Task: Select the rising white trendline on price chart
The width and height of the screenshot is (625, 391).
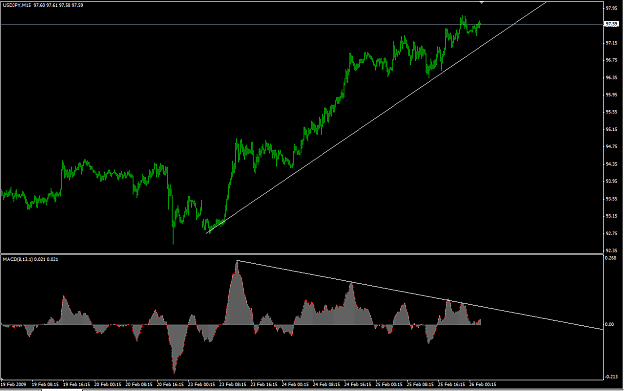Action: pyautogui.click(x=376, y=117)
